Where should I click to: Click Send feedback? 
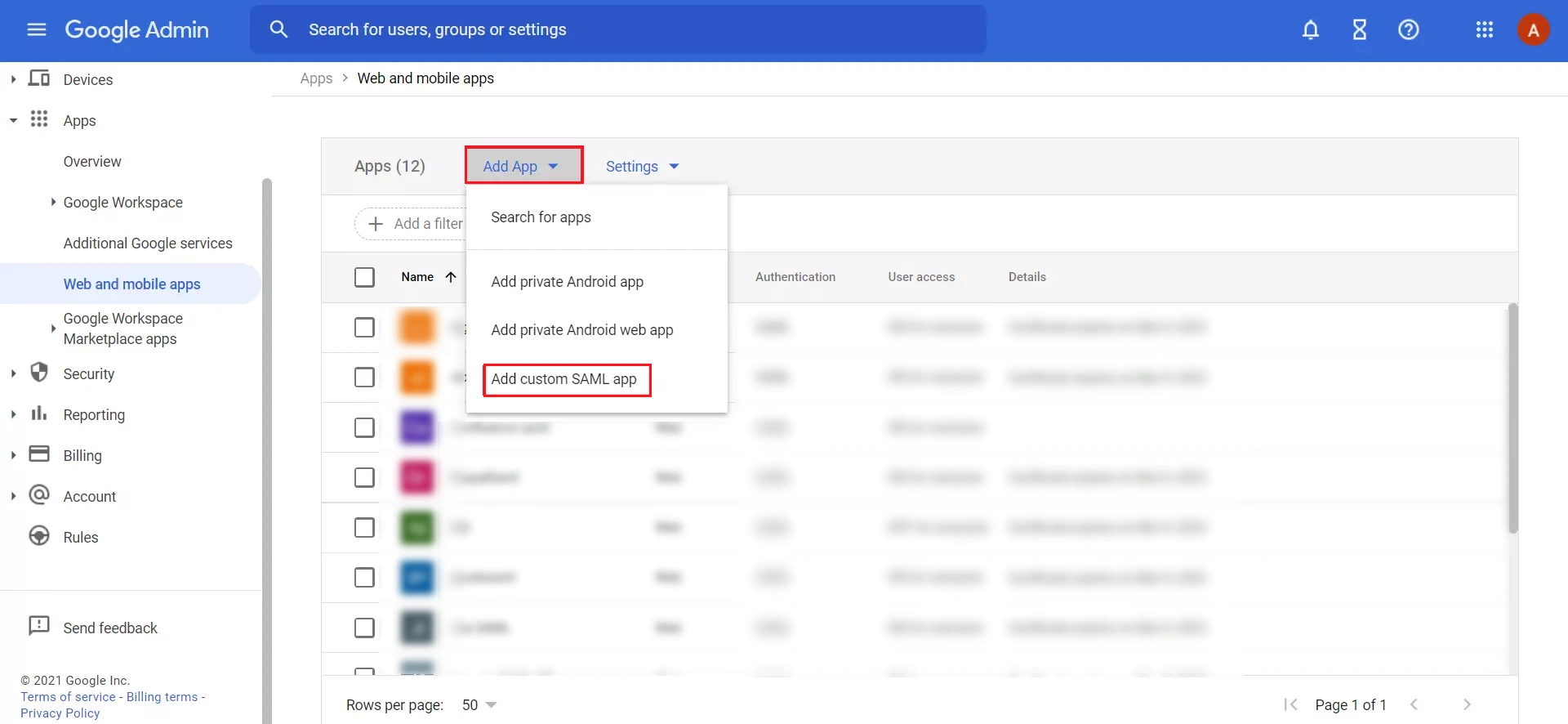click(x=110, y=628)
